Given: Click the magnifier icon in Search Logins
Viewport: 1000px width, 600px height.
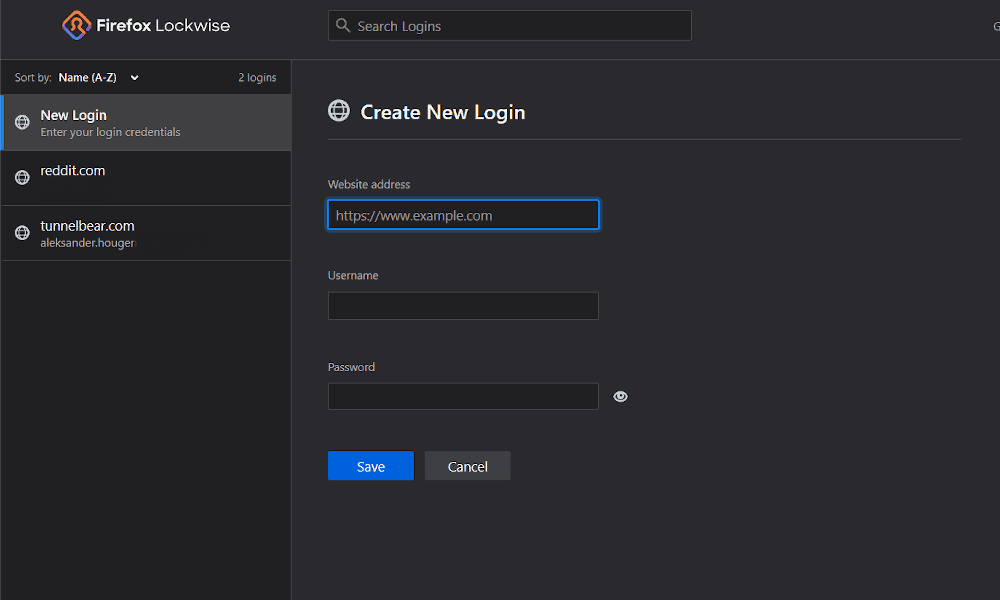Looking at the screenshot, I should point(343,26).
